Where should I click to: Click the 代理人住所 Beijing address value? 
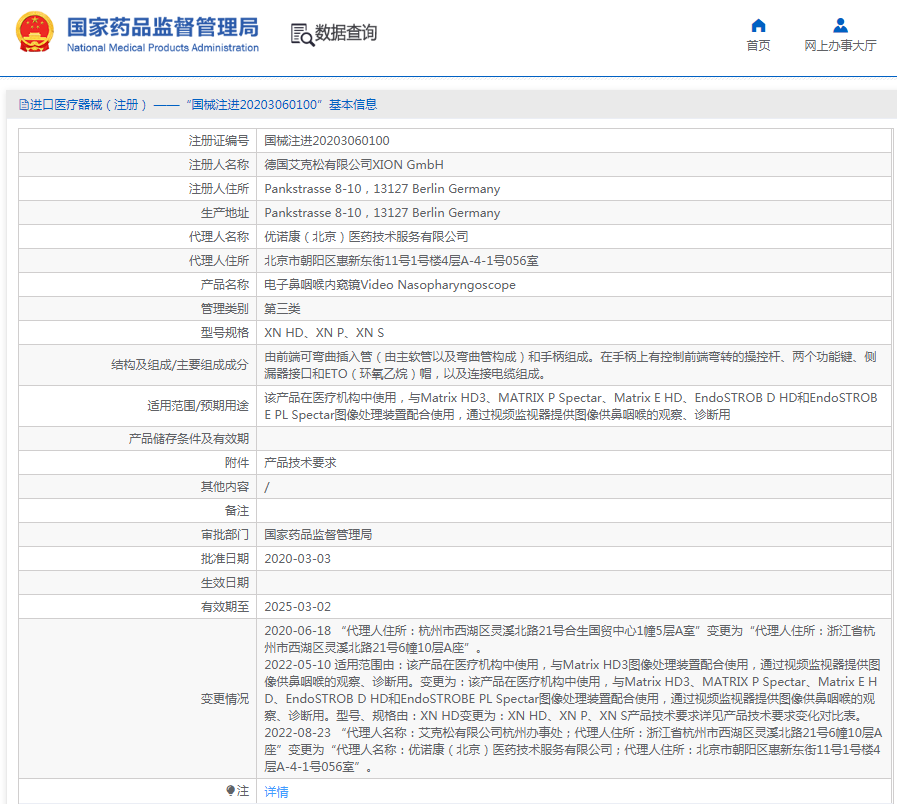pos(401,261)
